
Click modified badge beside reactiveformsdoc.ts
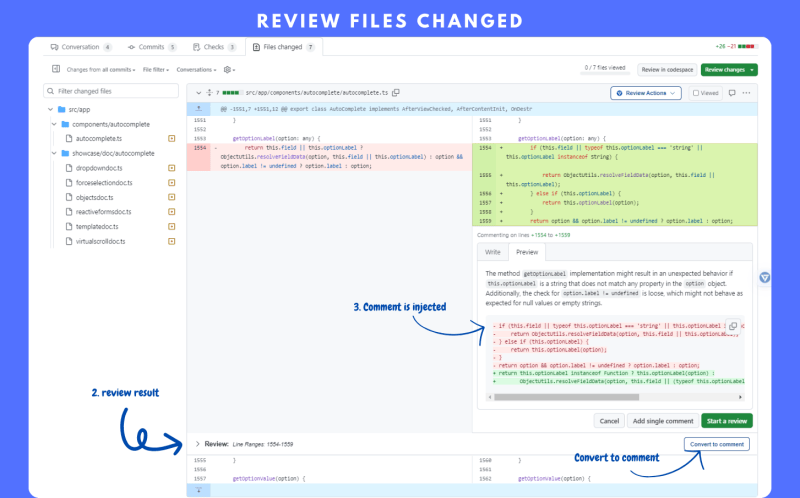[172, 212]
